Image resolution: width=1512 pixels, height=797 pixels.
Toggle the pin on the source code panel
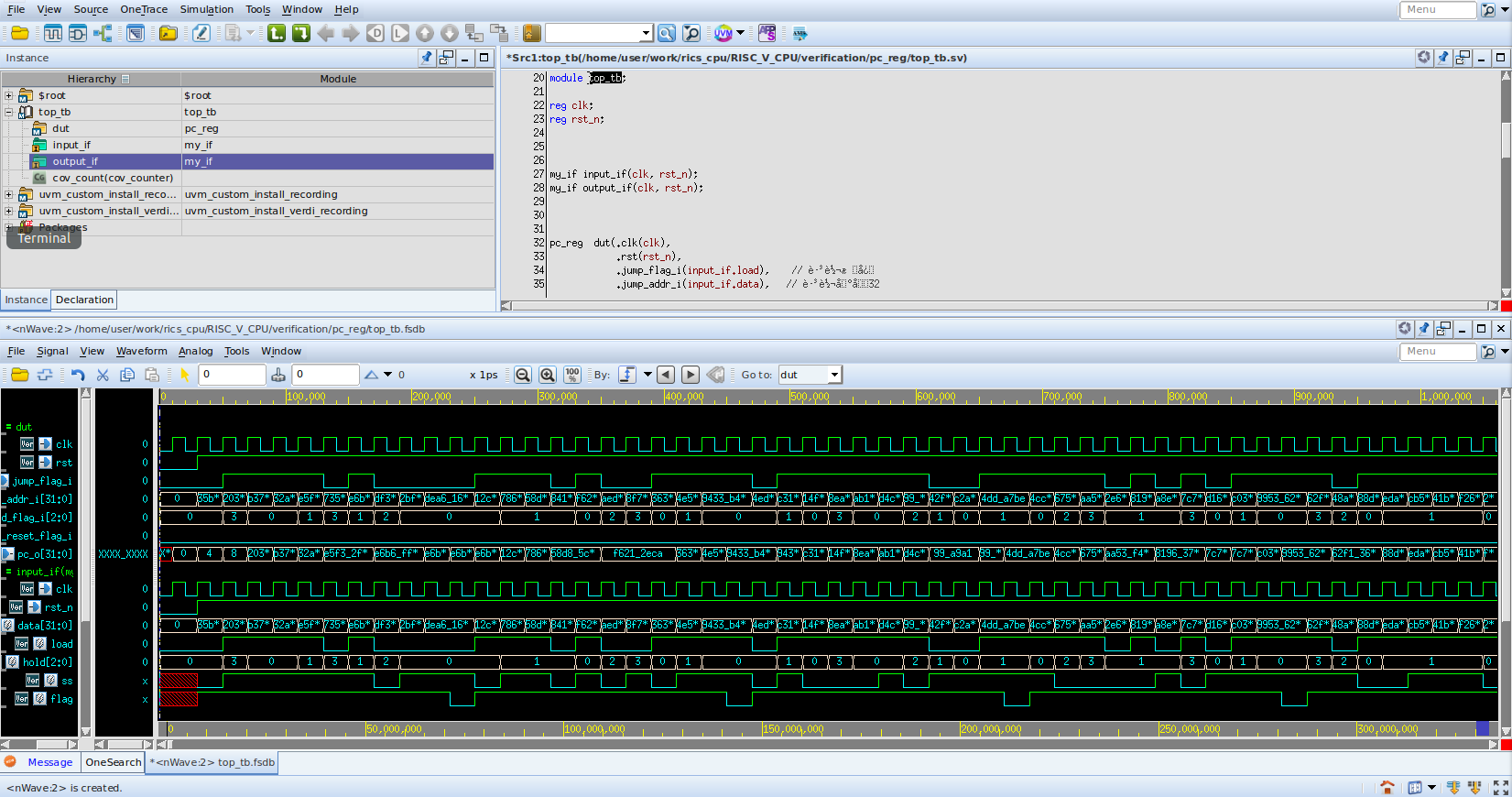tap(1443, 58)
